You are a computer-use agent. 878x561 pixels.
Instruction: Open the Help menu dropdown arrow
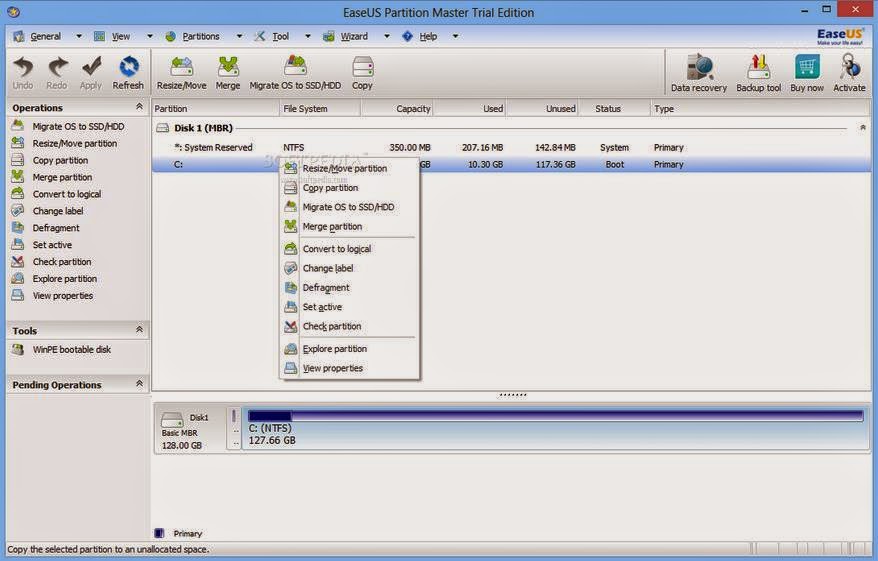(x=455, y=36)
